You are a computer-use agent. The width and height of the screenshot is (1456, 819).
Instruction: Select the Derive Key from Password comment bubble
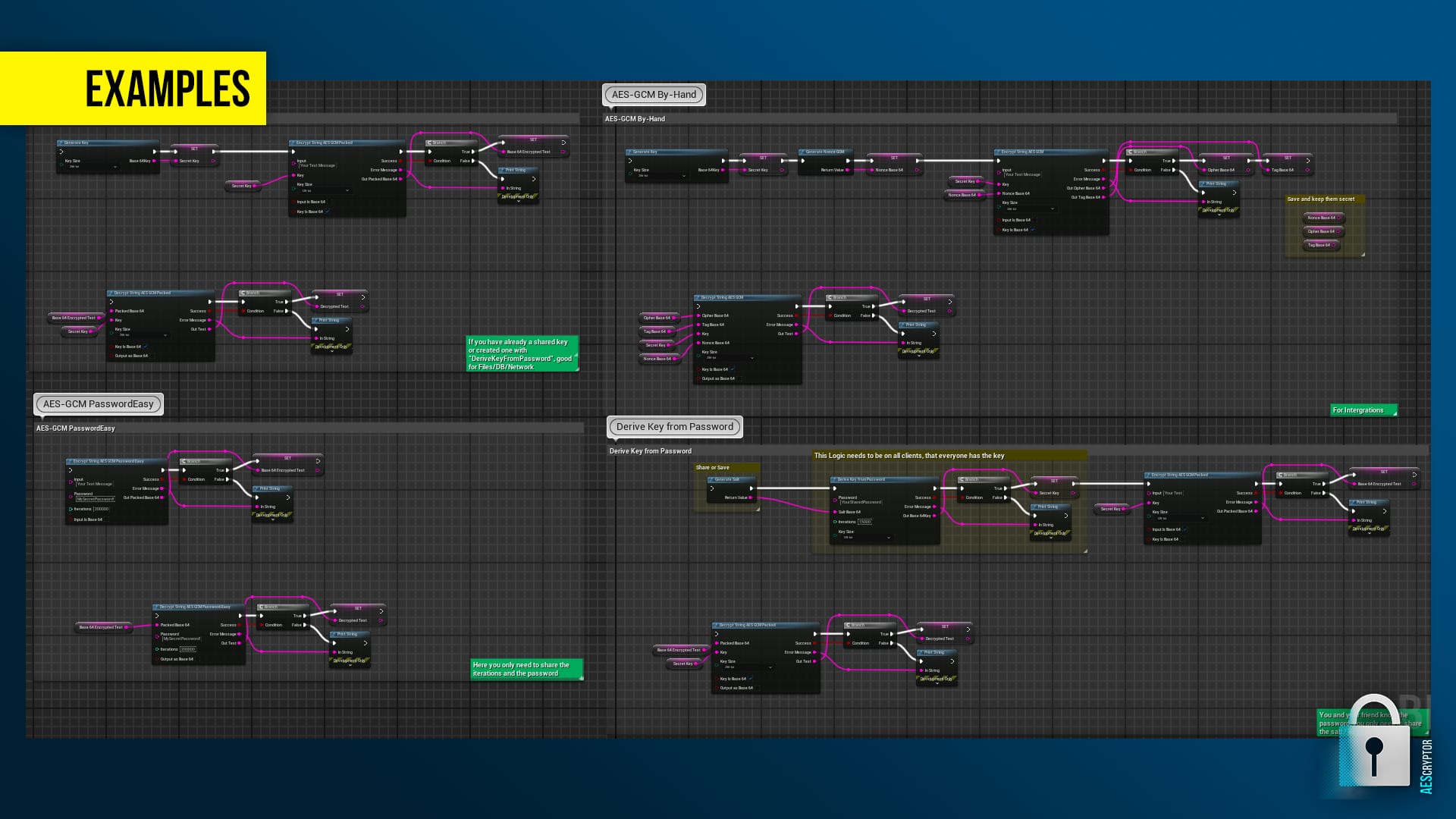[x=674, y=427]
